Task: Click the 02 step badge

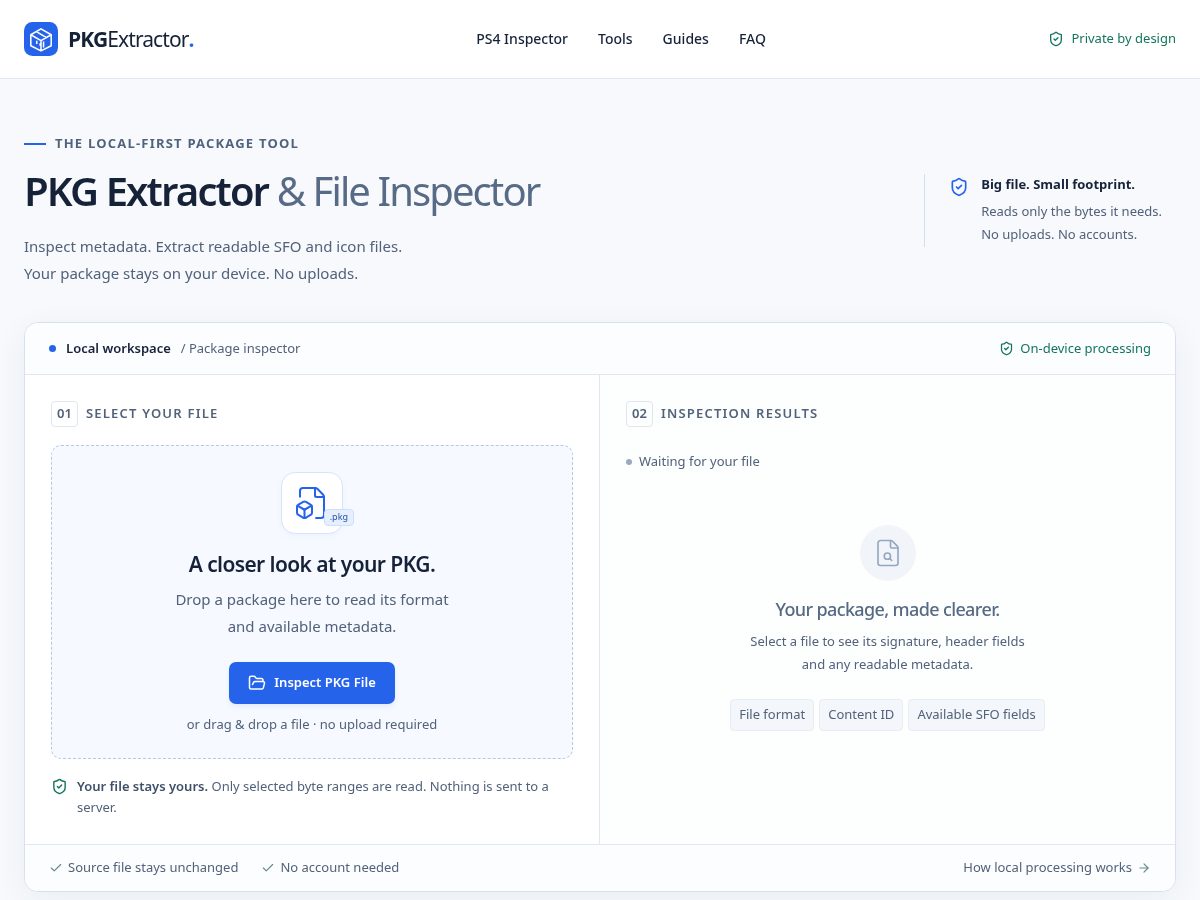Action: [639, 414]
